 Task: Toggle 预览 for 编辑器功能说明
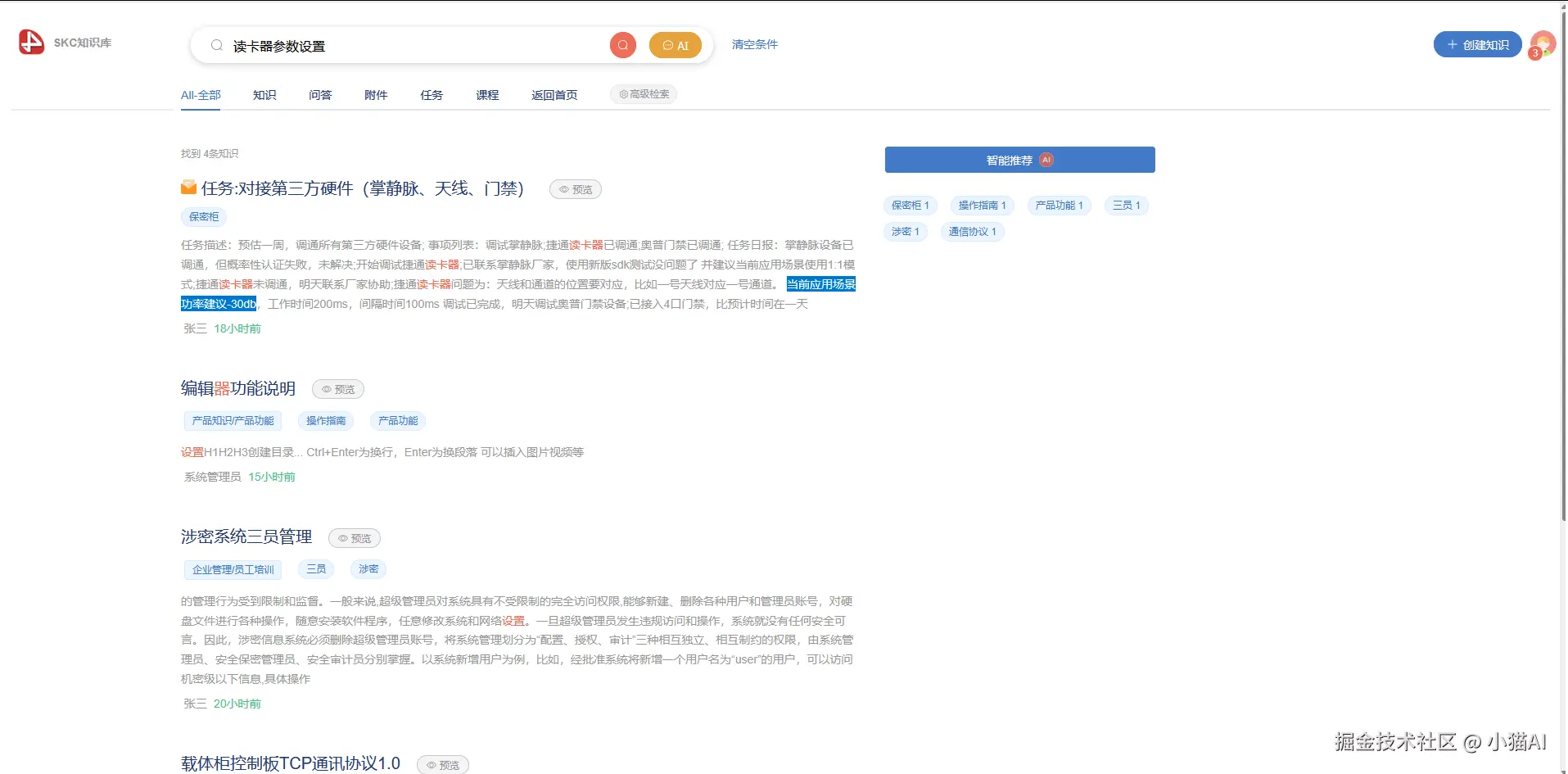coord(338,388)
